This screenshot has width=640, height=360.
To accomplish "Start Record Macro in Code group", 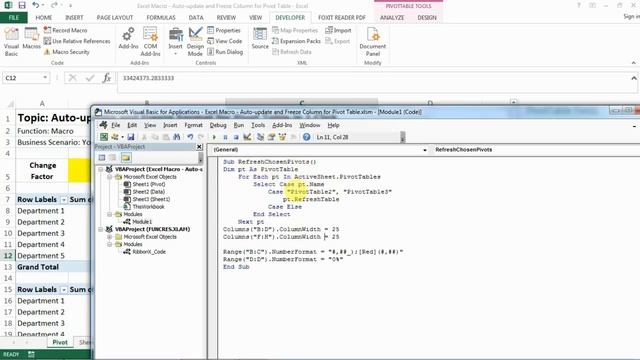I will (65, 30).
